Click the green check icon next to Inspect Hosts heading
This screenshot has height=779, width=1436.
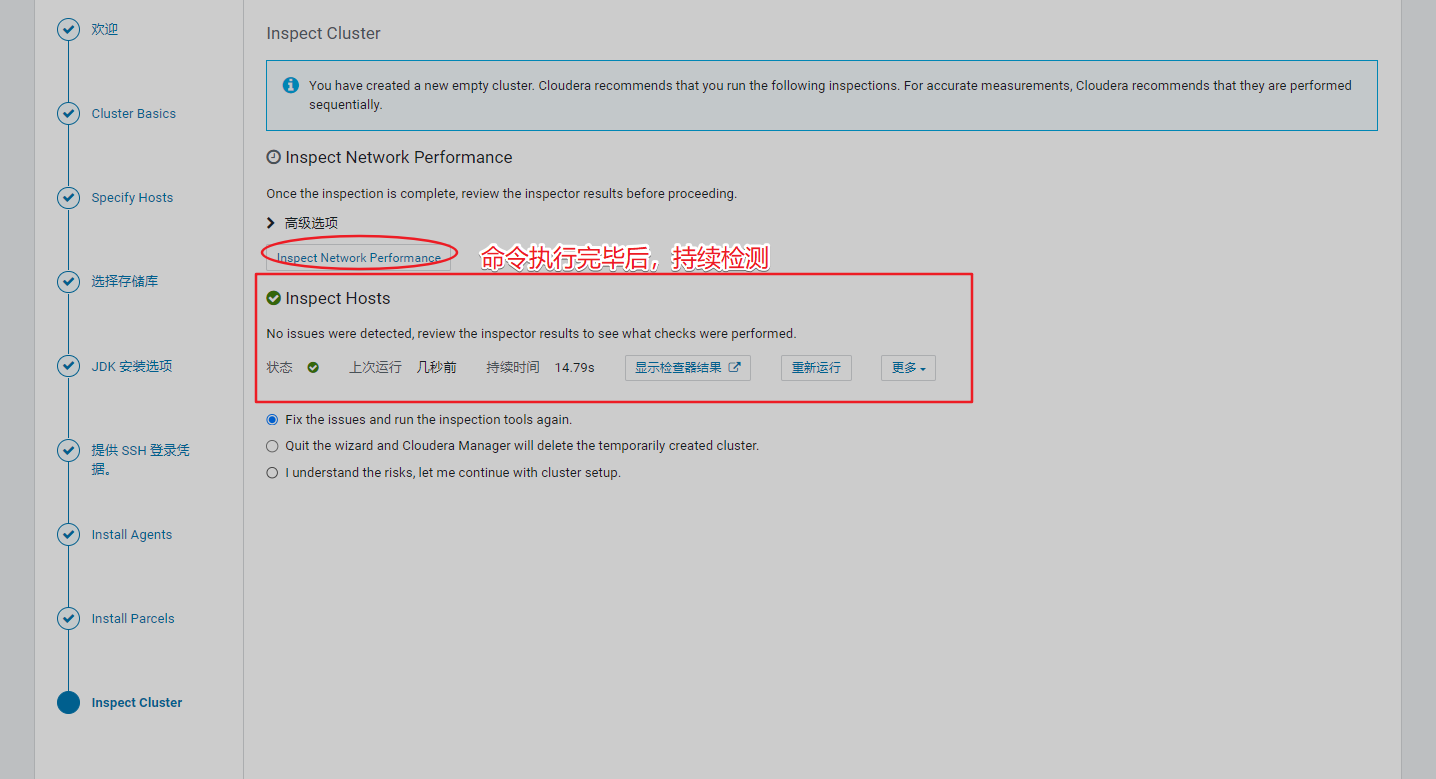pos(273,298)
